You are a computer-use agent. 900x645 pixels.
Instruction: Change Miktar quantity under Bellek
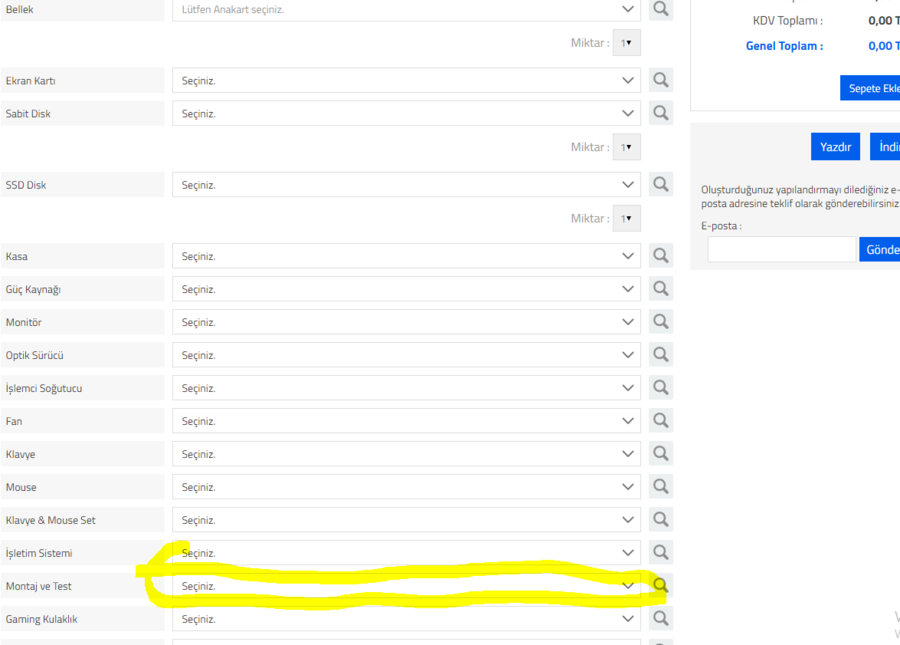(x=626, y=43)
